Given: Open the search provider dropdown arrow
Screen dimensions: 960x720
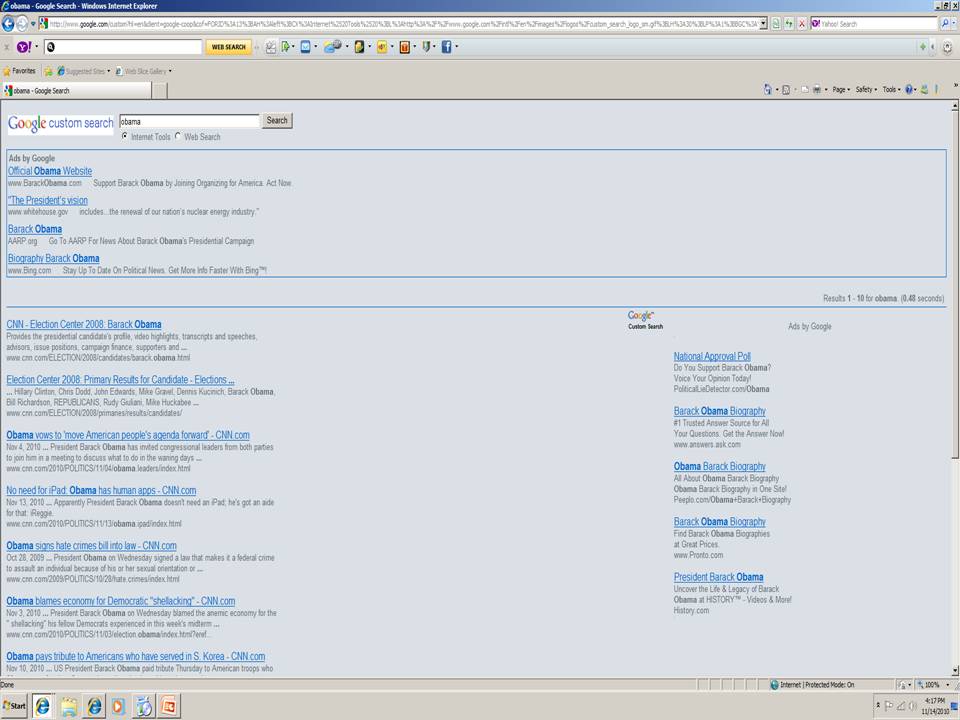Looking at the screenshot, I should (x=954, y=23).
